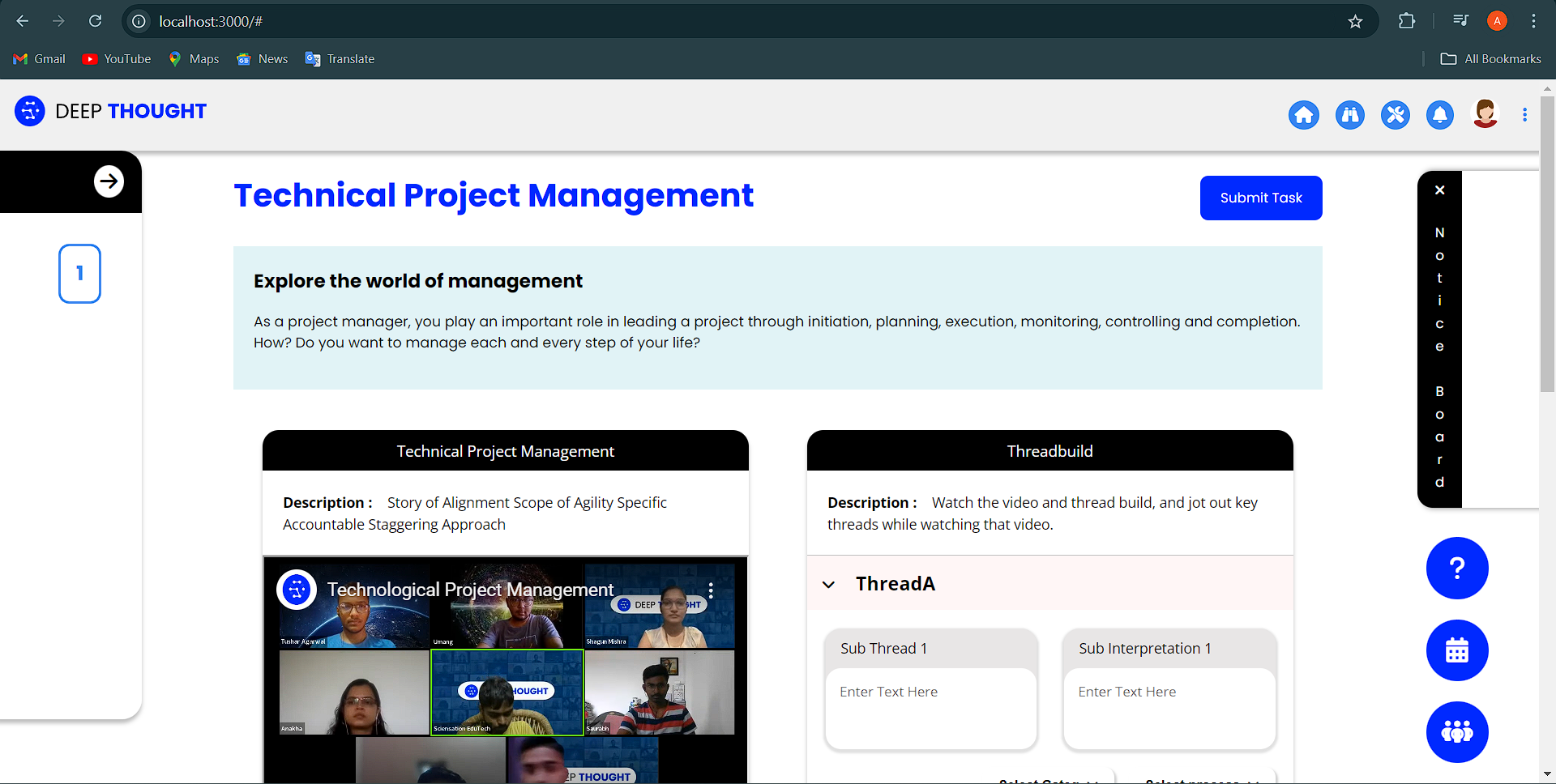View site information icon in address bar
Viewport: 1556px width, 784px height.
pos(139,21)
